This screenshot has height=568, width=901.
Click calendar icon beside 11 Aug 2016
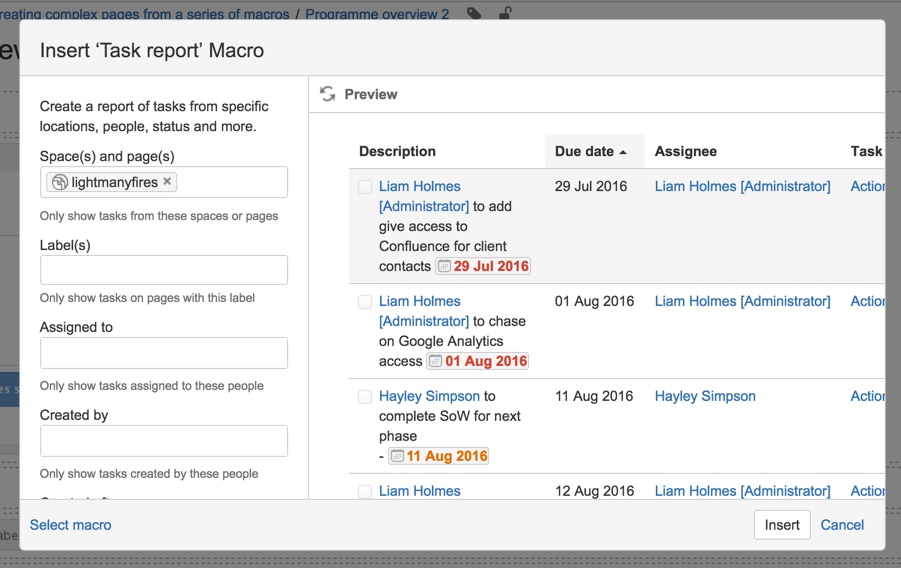coord(397,456)
